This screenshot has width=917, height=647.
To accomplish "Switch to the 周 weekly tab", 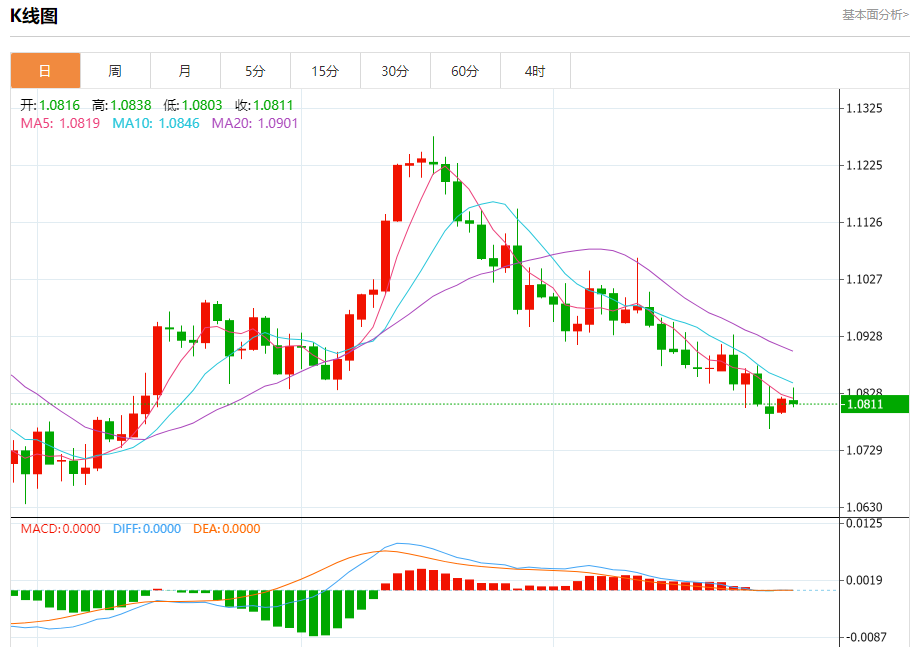I will tap(115, 71).
